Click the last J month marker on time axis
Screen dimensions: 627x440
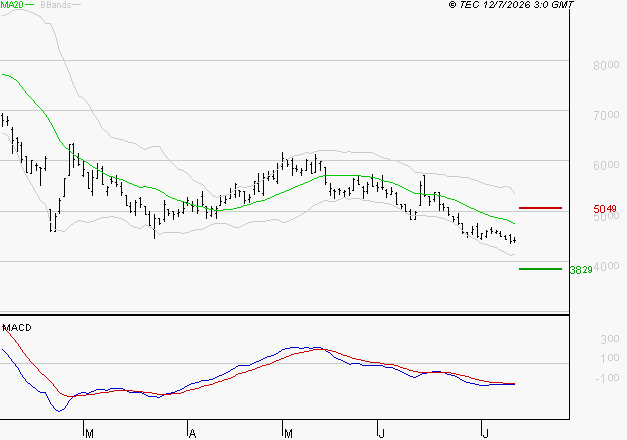coord(485,434)
